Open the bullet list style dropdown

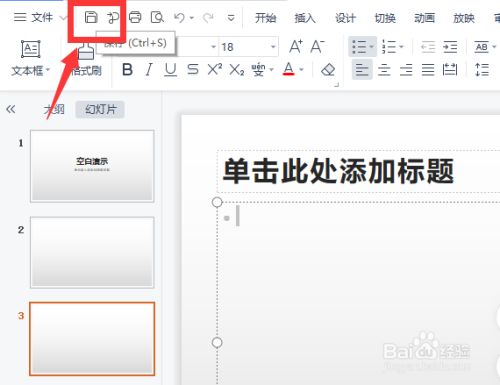(x=371, y=47)
